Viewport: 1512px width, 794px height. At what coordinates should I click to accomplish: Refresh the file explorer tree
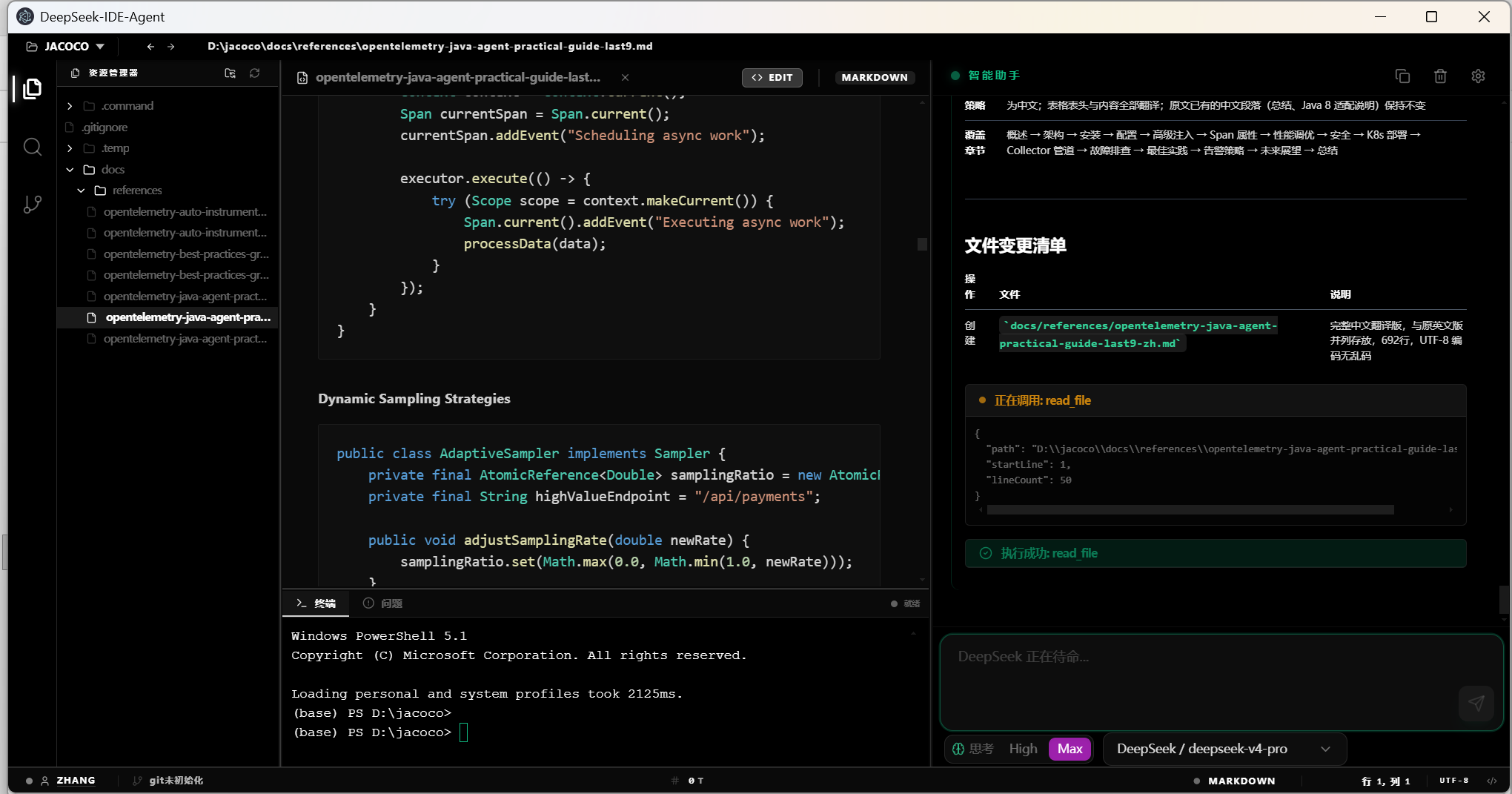pyautogui.click(x=255, y=73)
